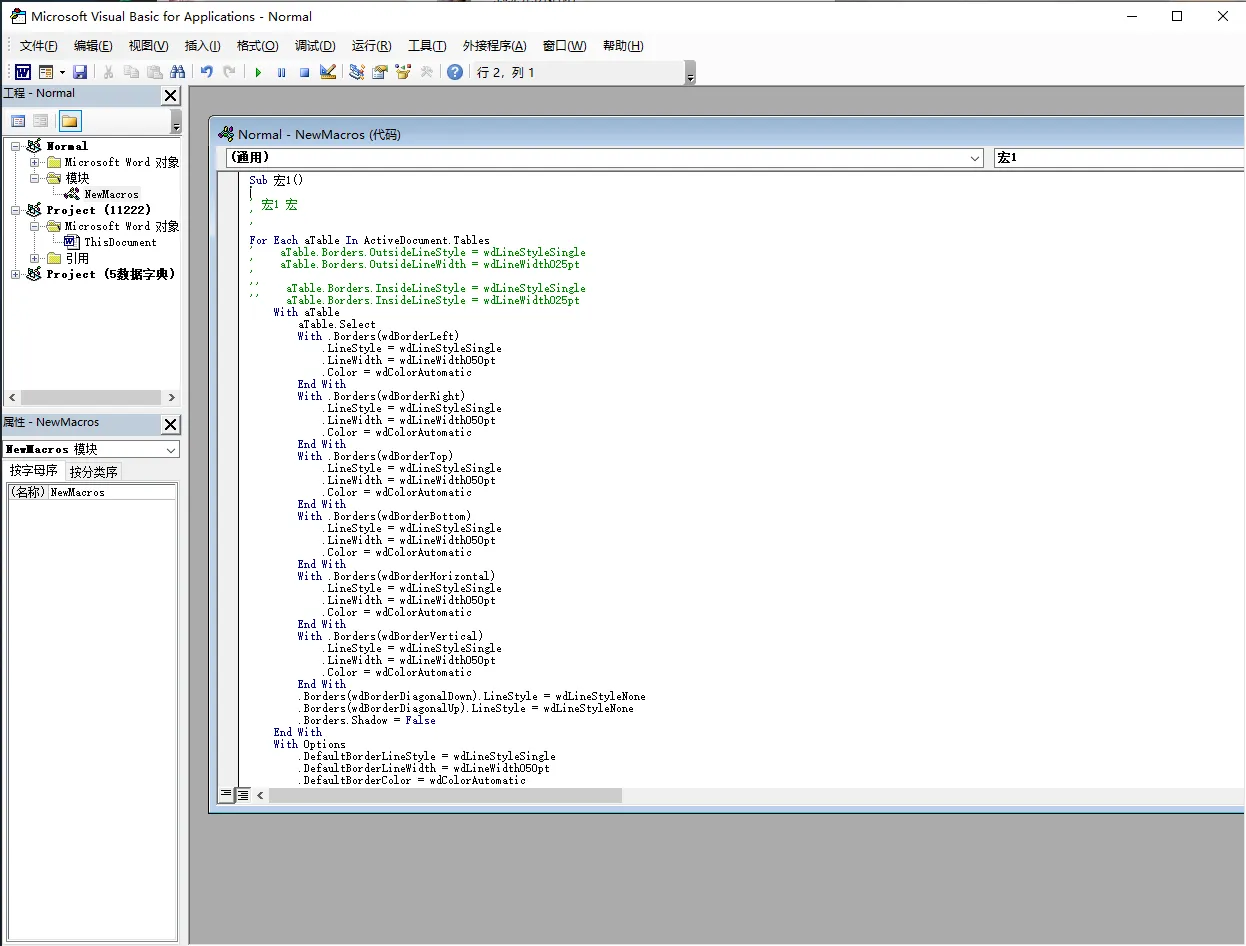The image size is (1246, 946).
Task: Click the Copy toolbar icon
Action: (131, 72)
